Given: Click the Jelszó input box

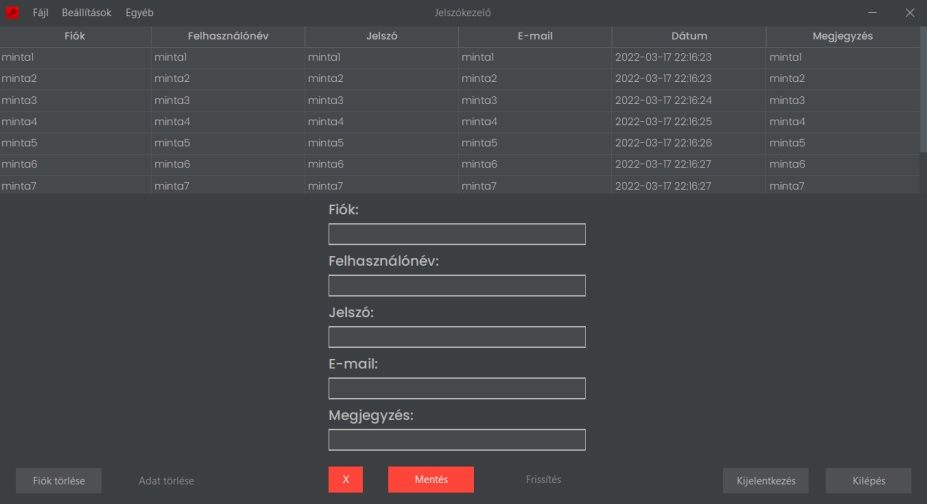Looking at the screenshot, I should pyautogui.click(x=456, y=337).
